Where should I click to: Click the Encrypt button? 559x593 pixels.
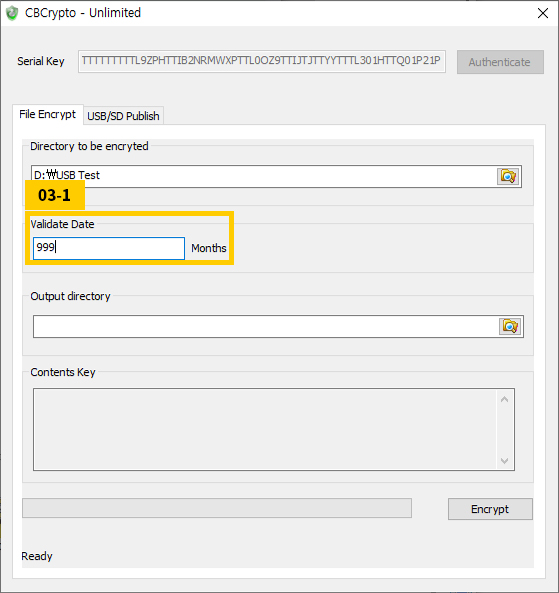click(490, 509)
